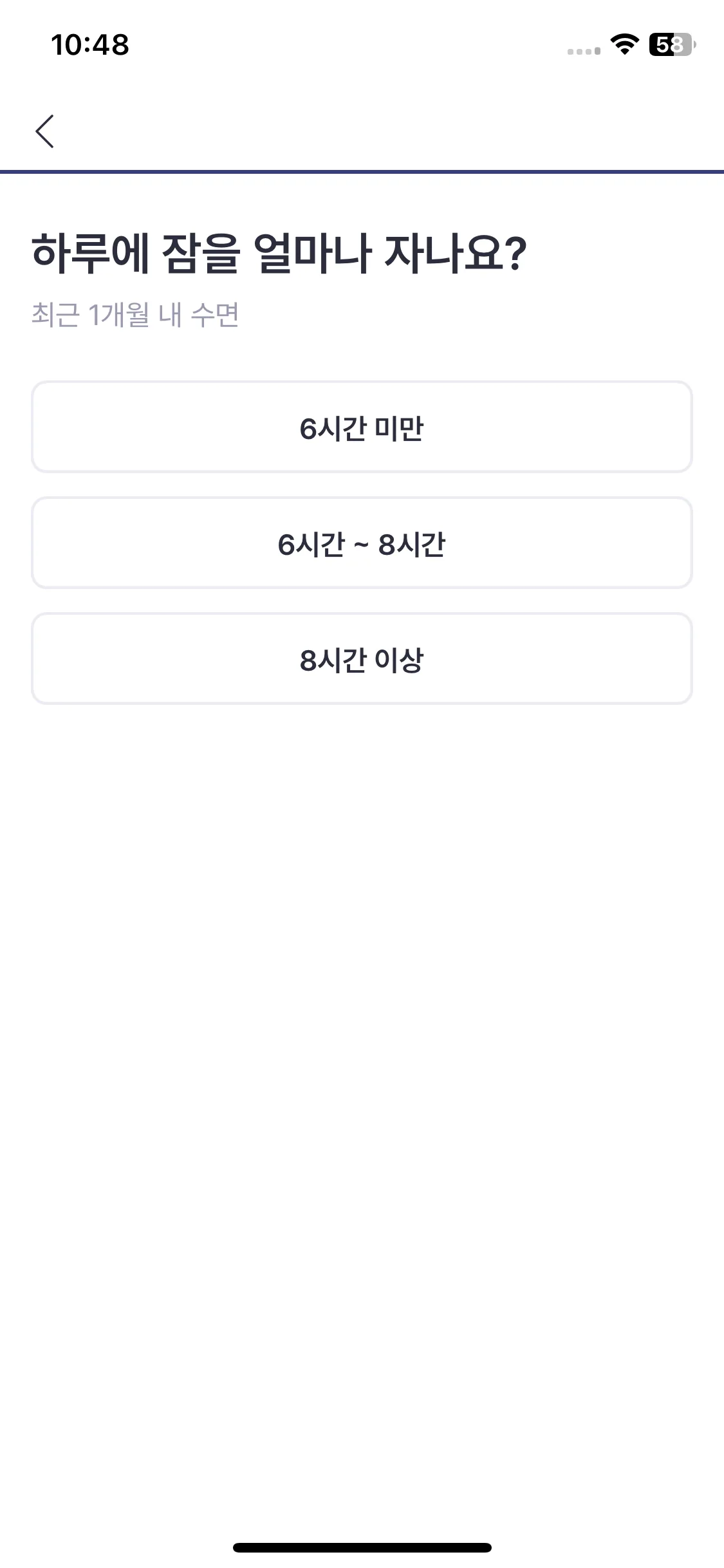Choose six to eight hours sleep answer

pyautogui.click(x=362, y=543)
